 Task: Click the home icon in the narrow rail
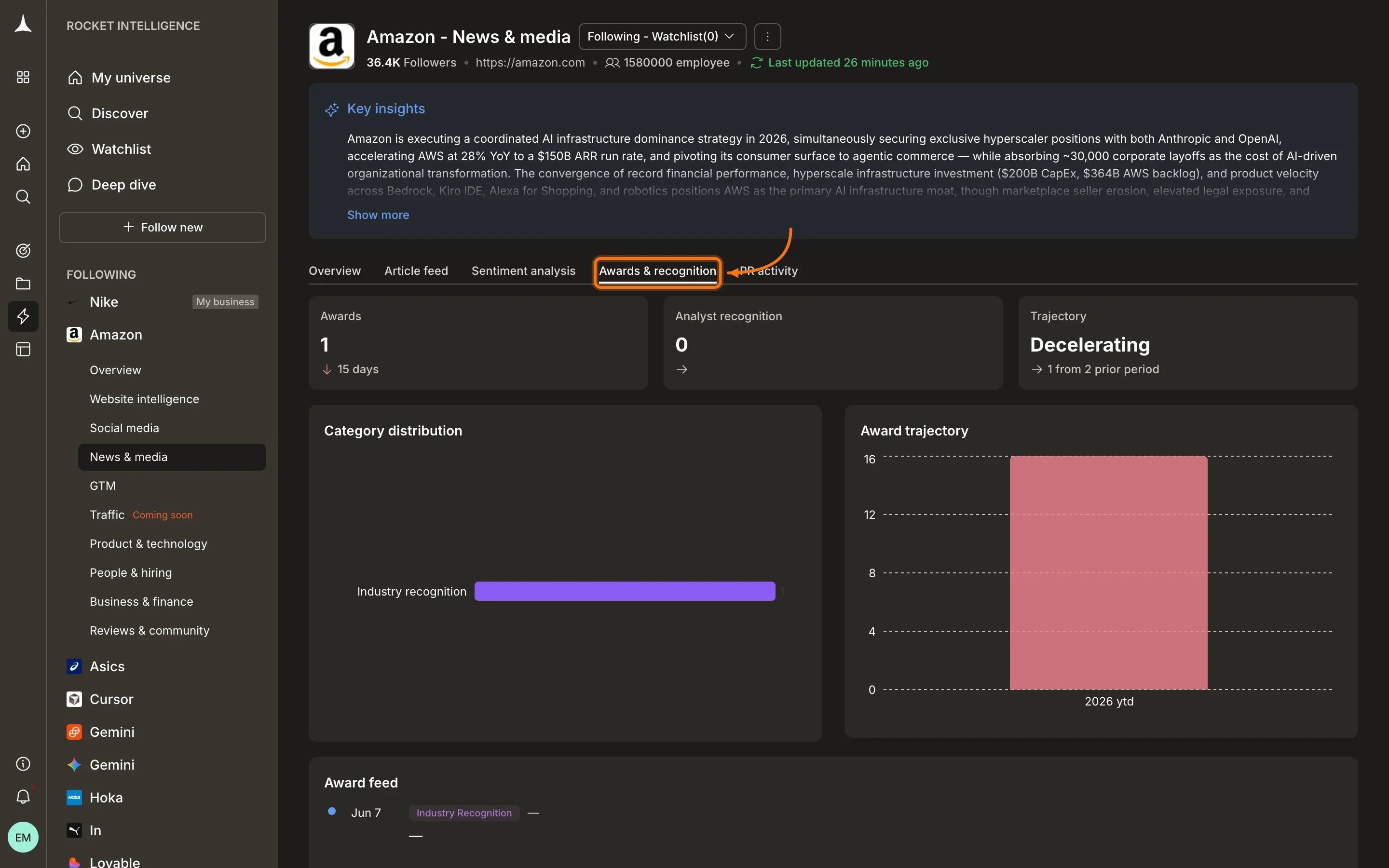pyautogui.click(x=23, y=164)
